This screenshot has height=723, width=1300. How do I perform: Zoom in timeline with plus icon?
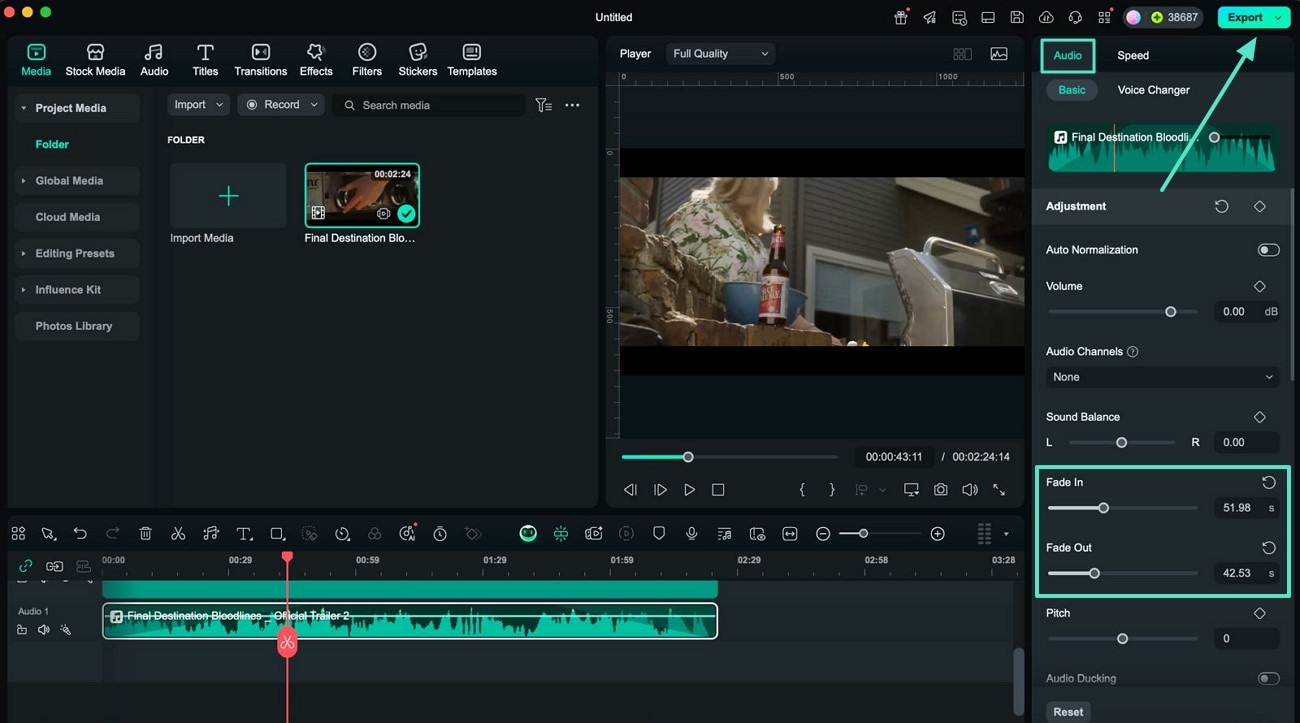[x=937, y=534]
